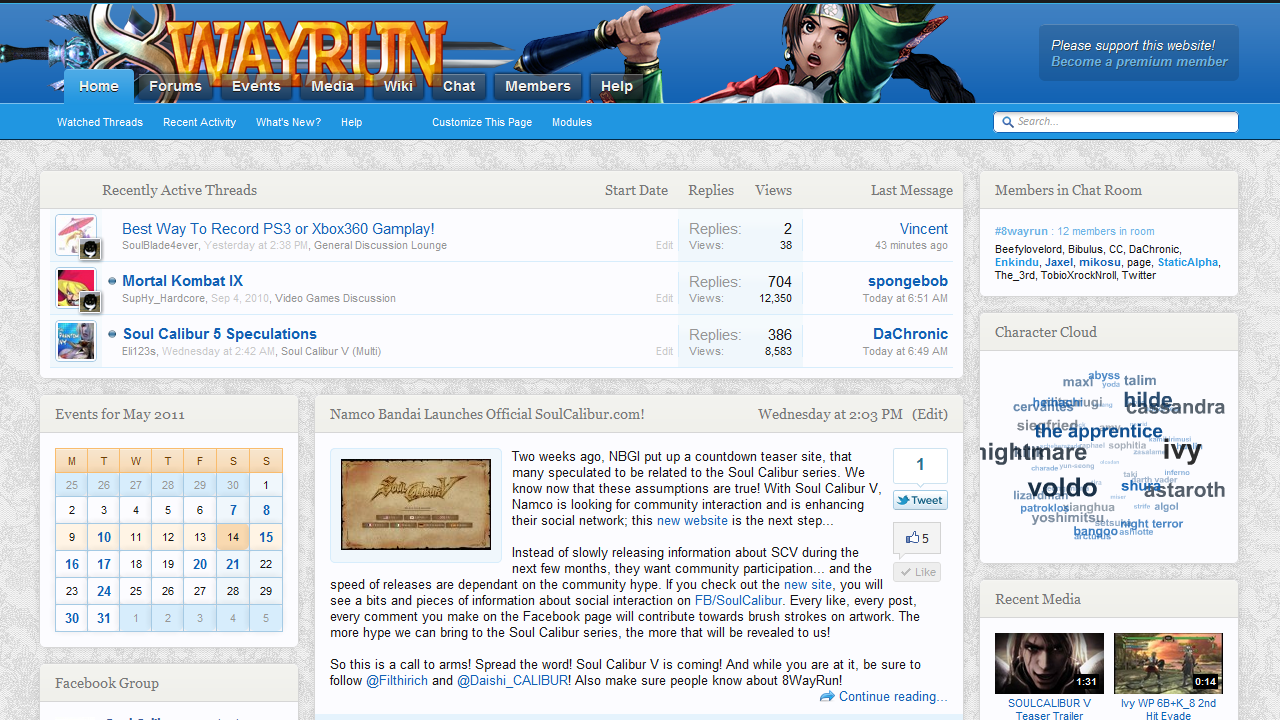Open May 8 on the events calendar
Image resolution: width=1280 pixels, height=720 pixels.
coord(266,510)
